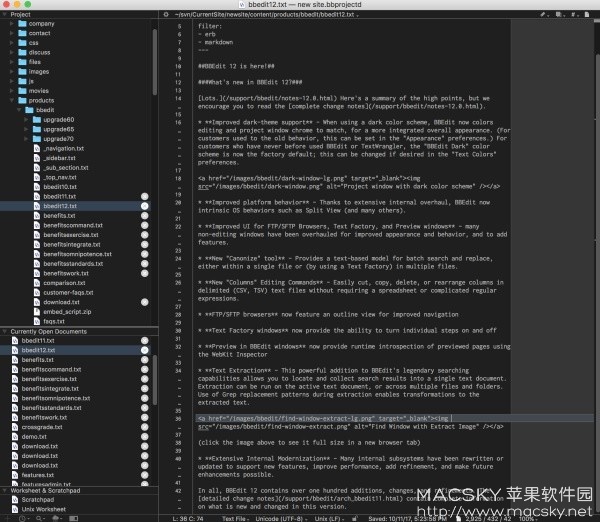
Task: Open benefitswork.txt in Currently Open Documents
Action: (x=44, y=418)
